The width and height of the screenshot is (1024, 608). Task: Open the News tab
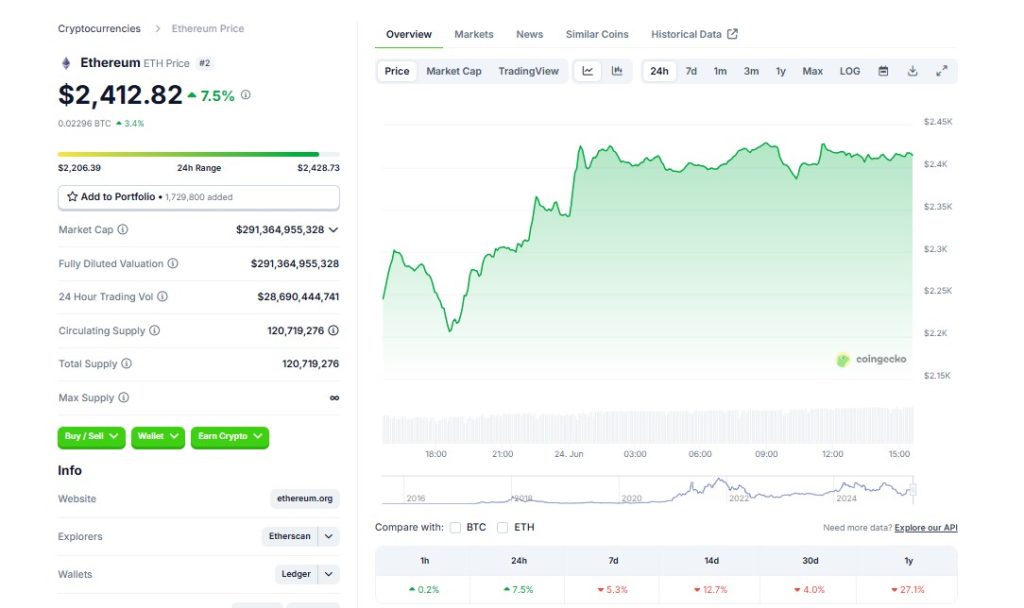tap(530, 34)
